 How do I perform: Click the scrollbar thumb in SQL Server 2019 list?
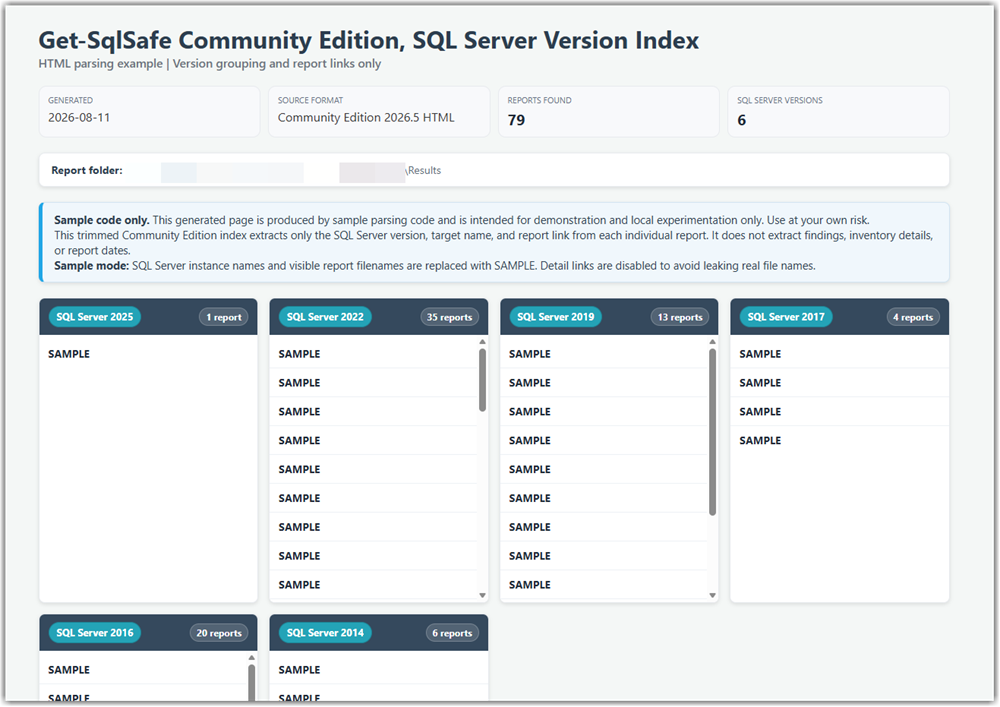(x=712, y=432)
